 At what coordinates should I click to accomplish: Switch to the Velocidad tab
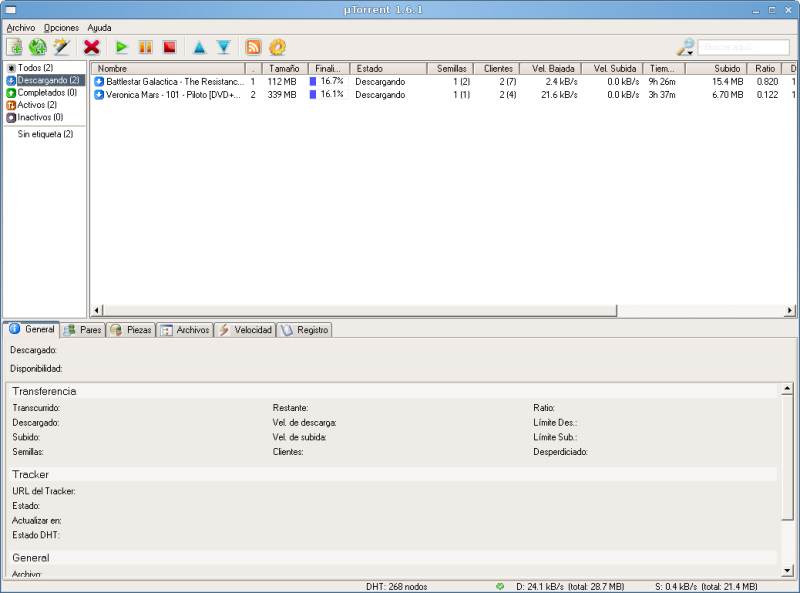click(245, 330)
